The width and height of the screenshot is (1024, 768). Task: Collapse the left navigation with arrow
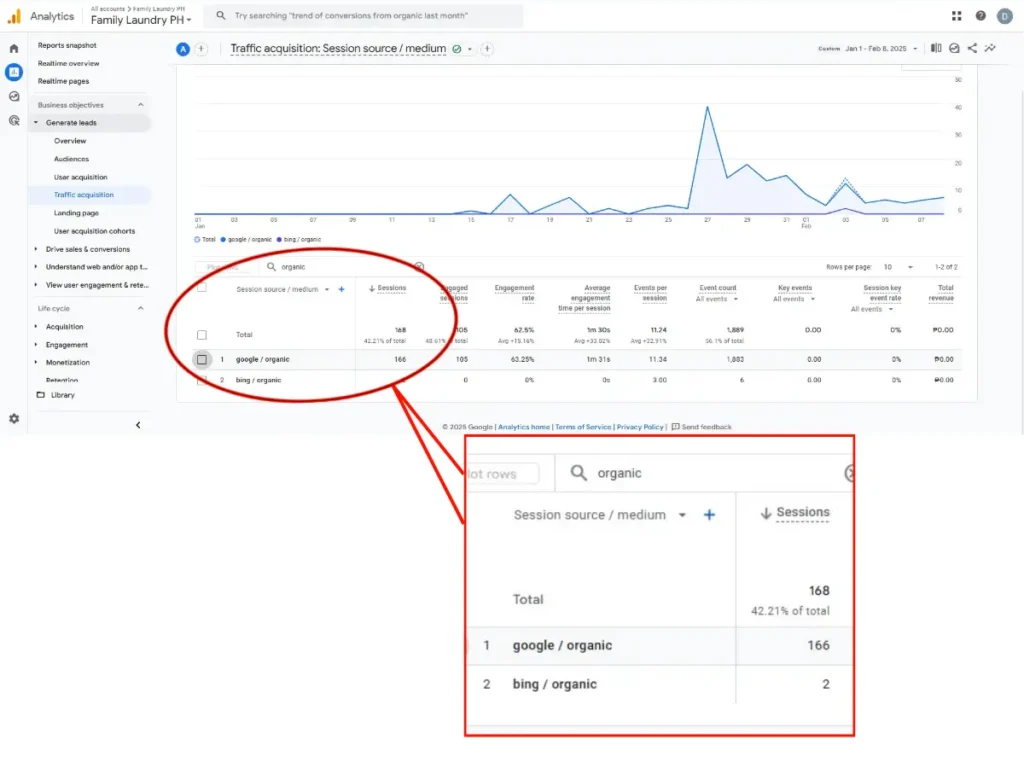click(138, 425)
